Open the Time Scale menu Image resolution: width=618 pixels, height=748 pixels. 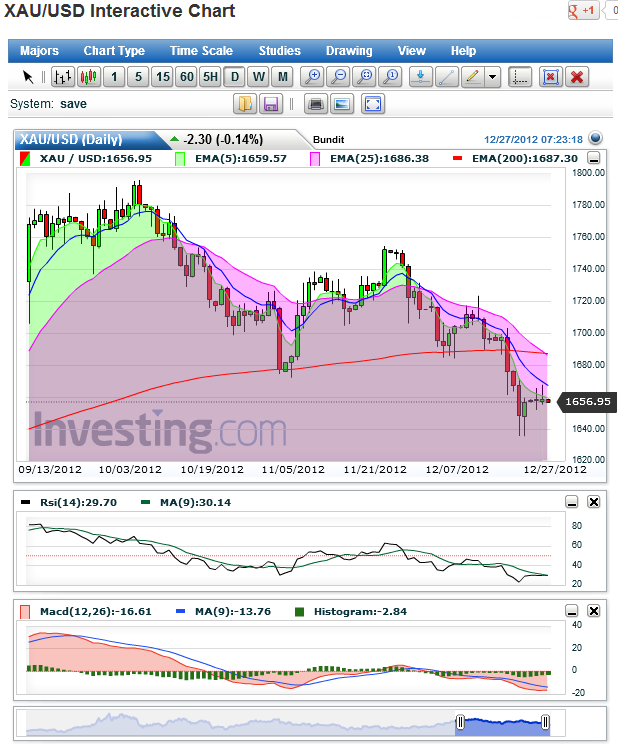pos(201,51)
